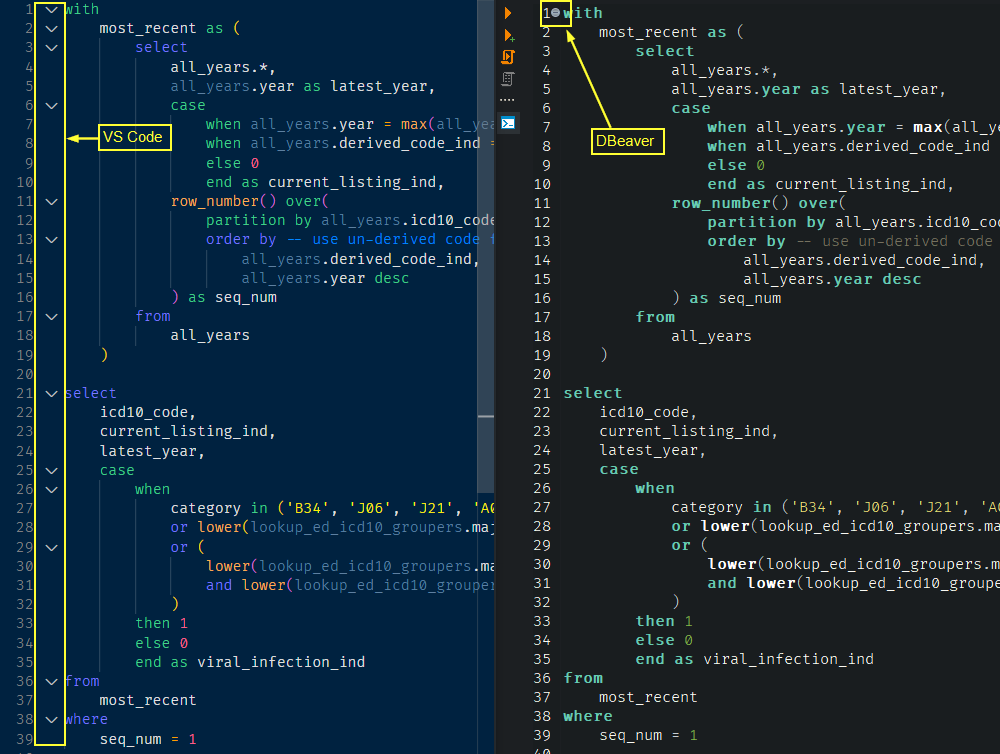Open the explain execution plan icon
1000x754 pixels.
(509, 77)
